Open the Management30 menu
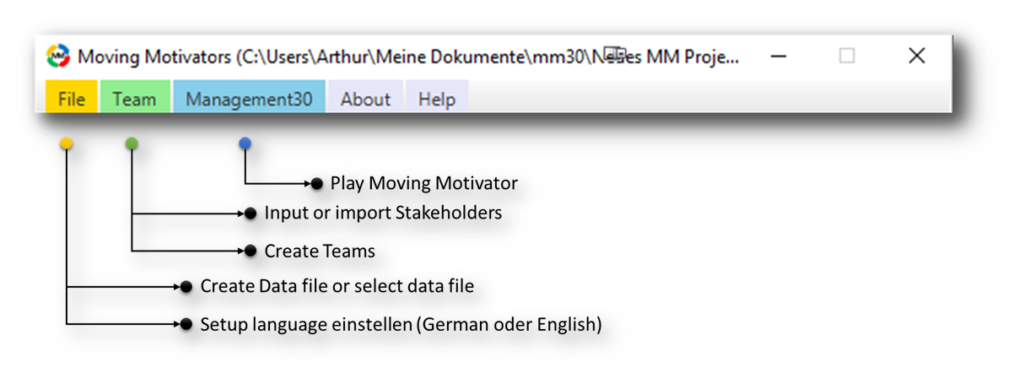This screenshot has width=1024, height=384. tap(249, 99)
